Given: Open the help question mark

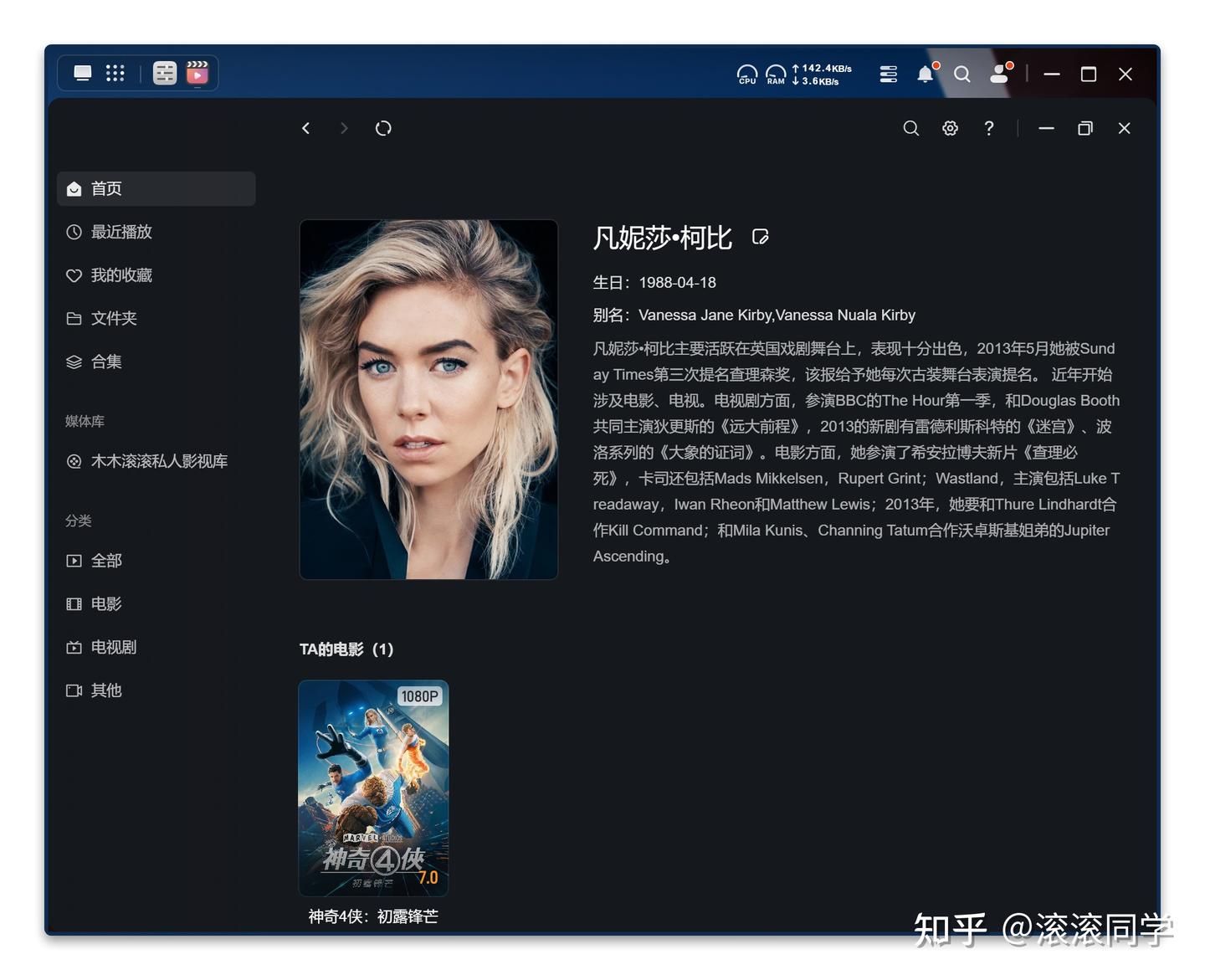Looking at the screenshot, I should pyautogui.click(x=989, y=128).
